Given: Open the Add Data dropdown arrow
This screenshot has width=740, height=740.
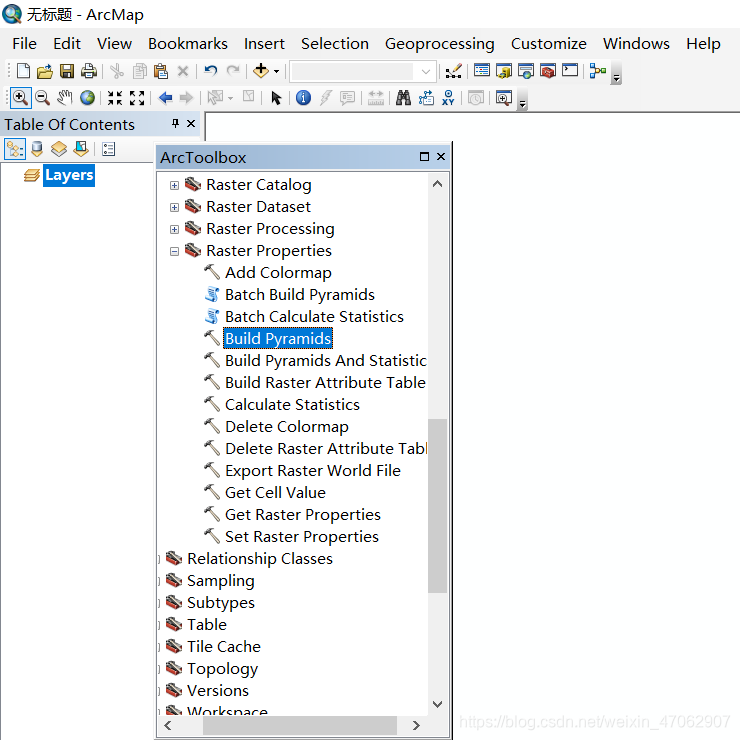Looking at the screenshot, I should [x=277, y=72].
